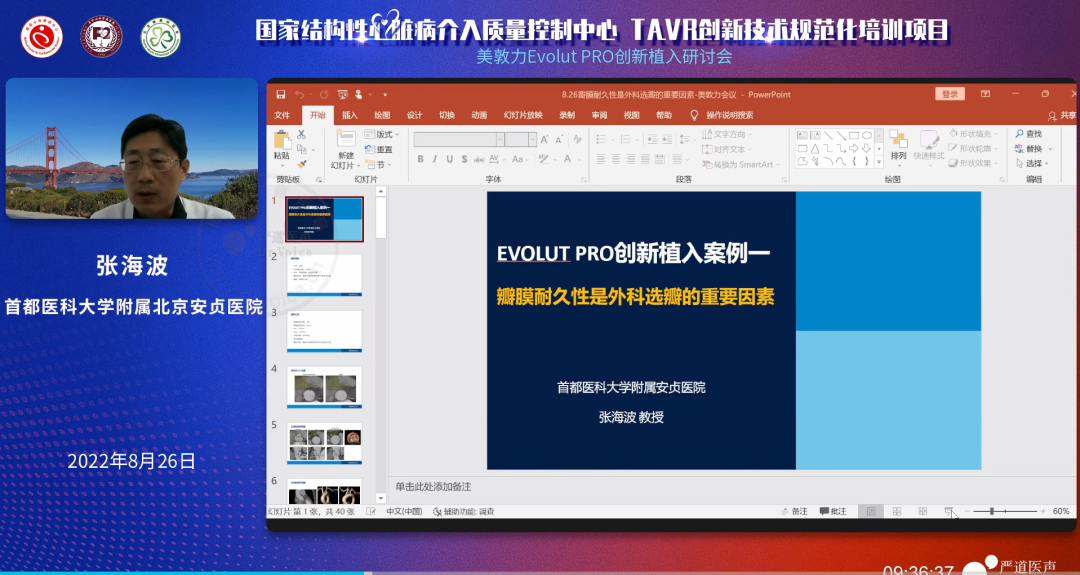Image resolution: width=1080 pixels, height=575 pixels.
Task: Toggle Comments (批注) pane in status bar
Action: pyautogui.click(x=833, y=512)
